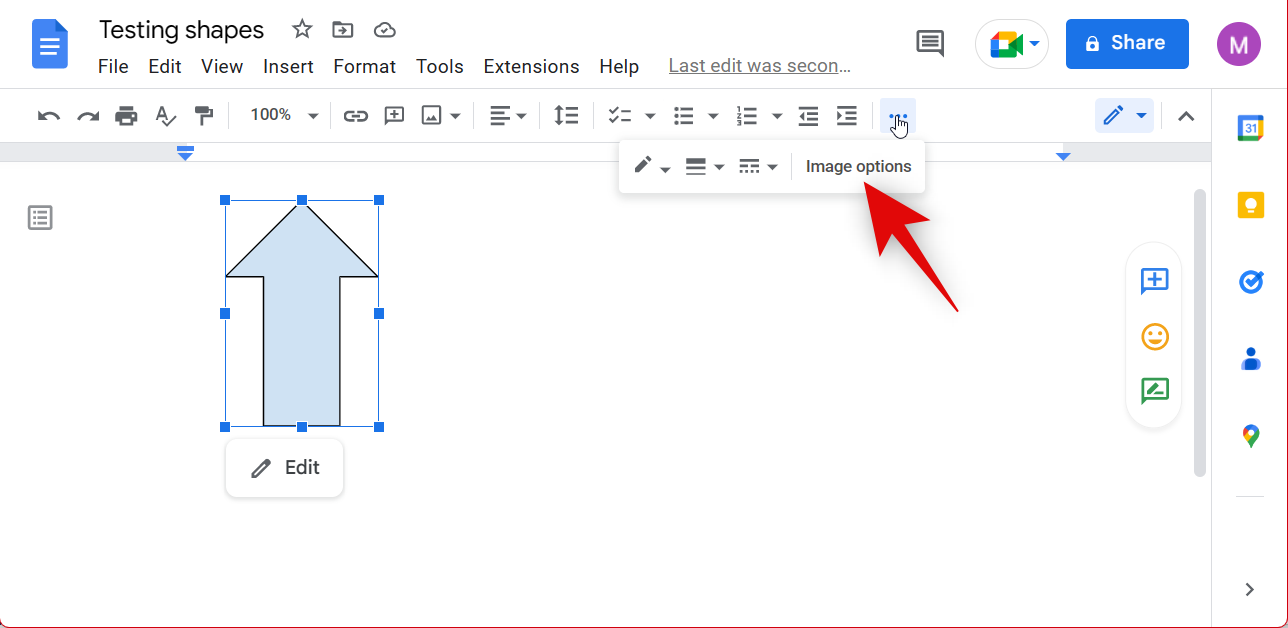Open the Google Calendar sidebar icon
This screenshot has width=1288, height=628.
tap(1250, 128)
